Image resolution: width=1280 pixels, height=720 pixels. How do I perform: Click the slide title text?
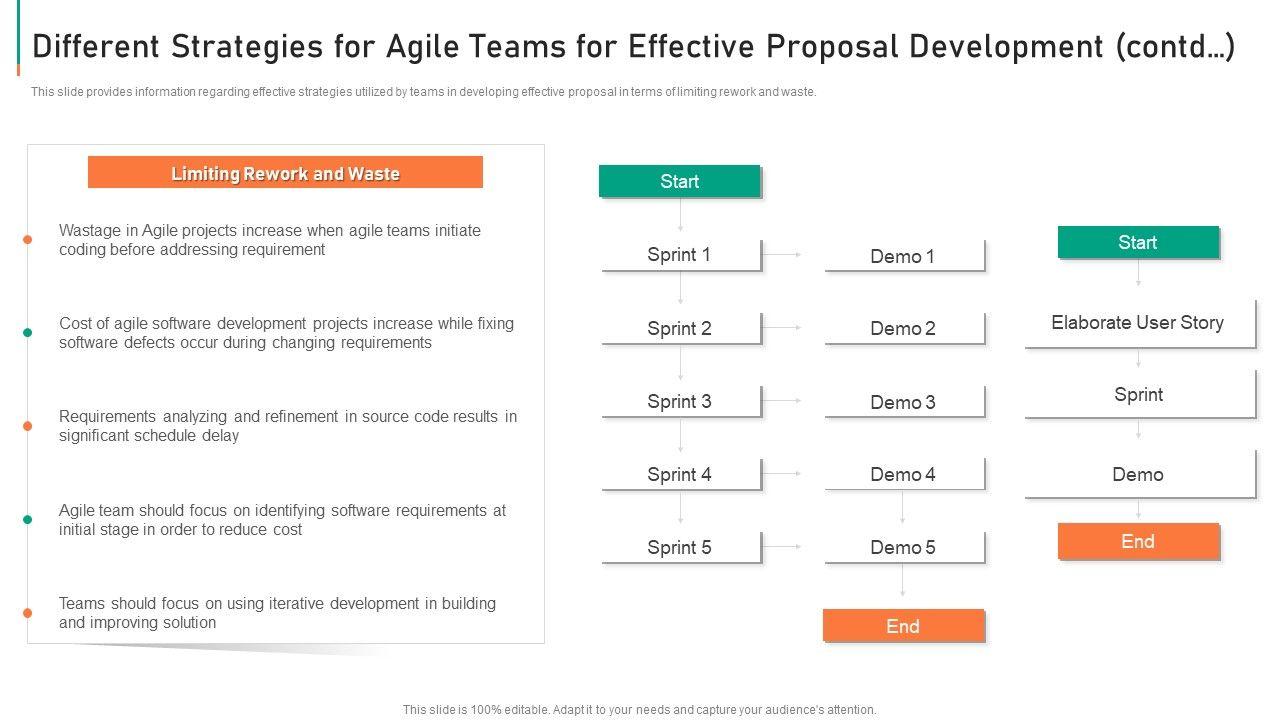click(x=634, y=46)
